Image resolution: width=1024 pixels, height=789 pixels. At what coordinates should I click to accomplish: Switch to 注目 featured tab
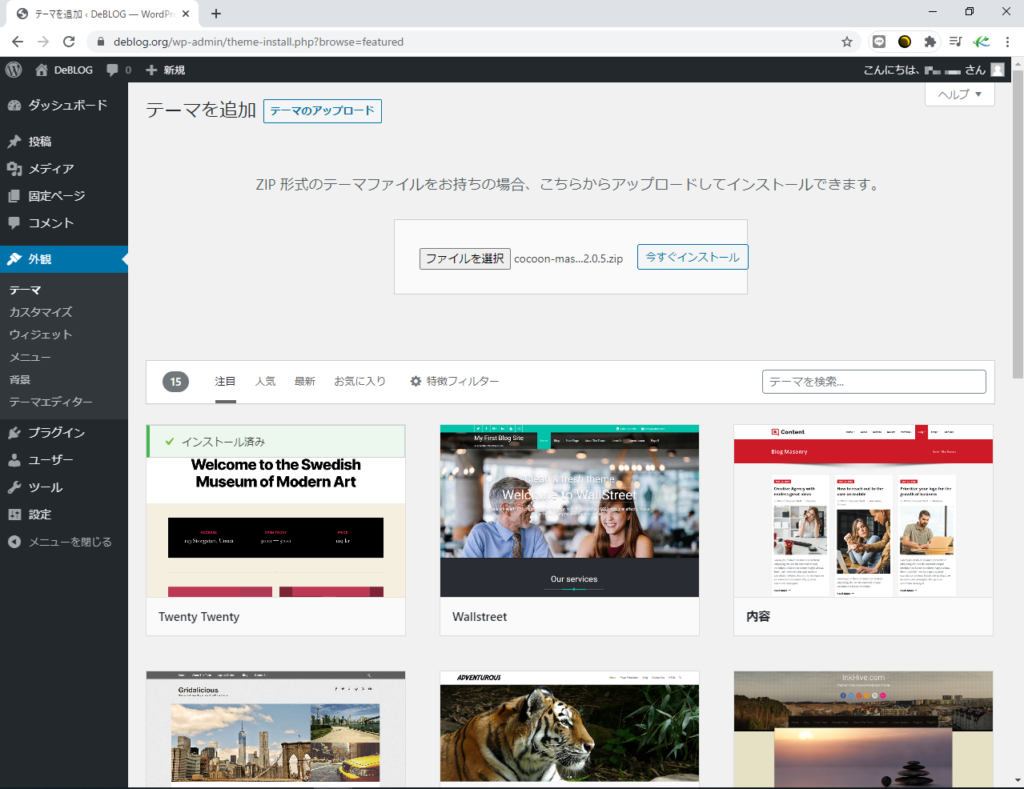[225, 381]
